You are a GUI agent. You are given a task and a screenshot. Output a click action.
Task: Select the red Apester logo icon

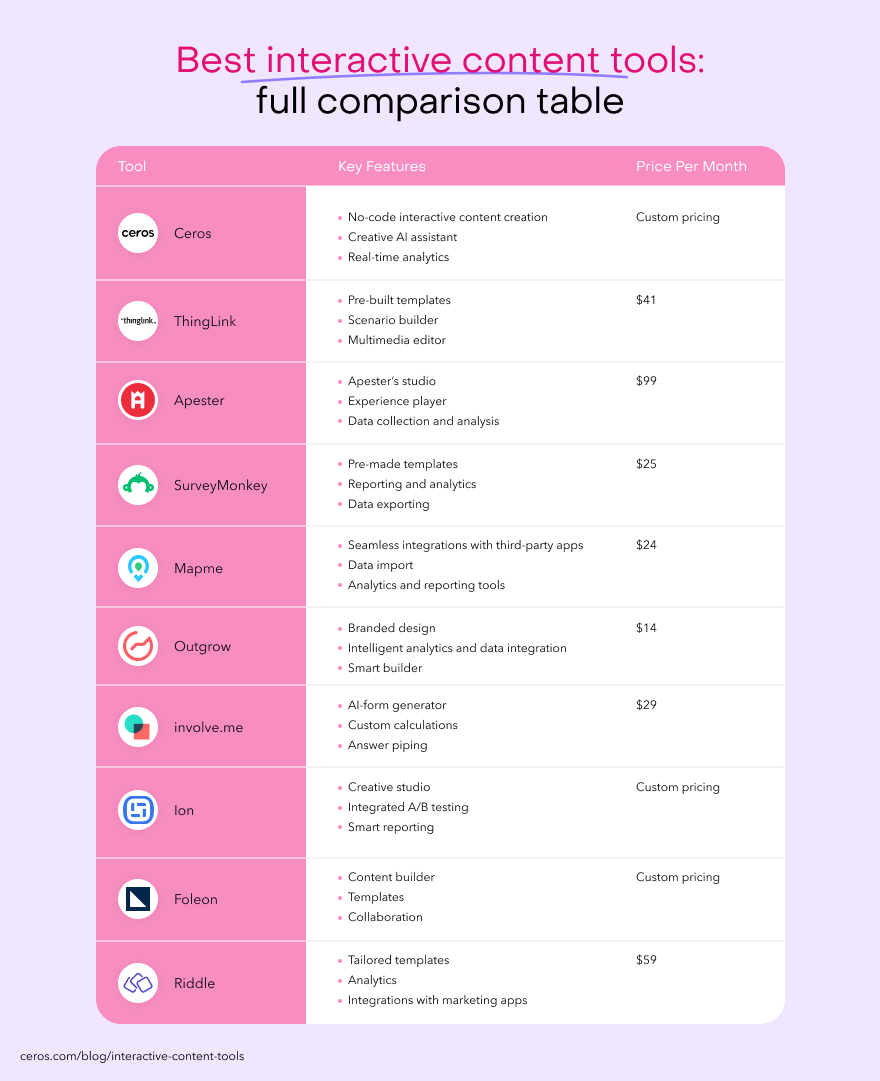[138, 401]
